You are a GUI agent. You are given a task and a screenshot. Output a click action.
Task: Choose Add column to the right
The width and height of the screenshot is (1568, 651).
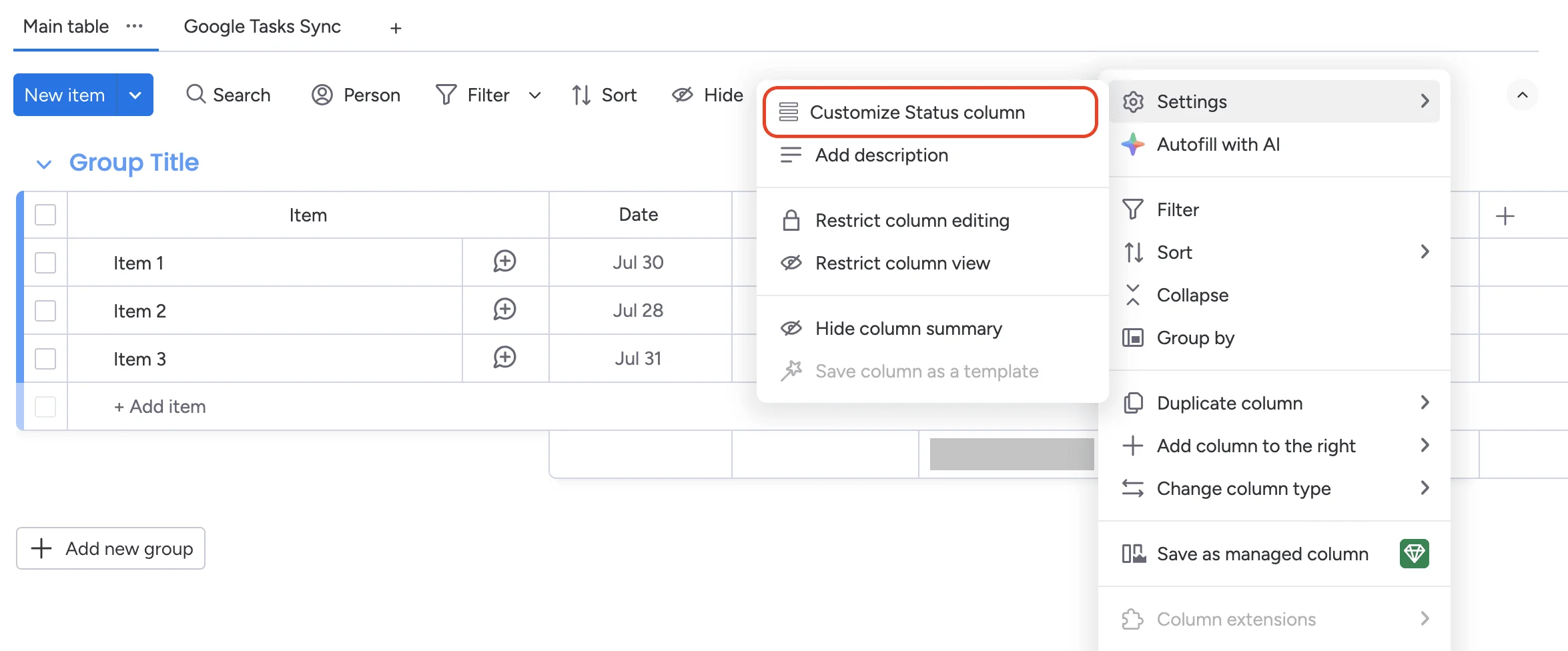1274,446
